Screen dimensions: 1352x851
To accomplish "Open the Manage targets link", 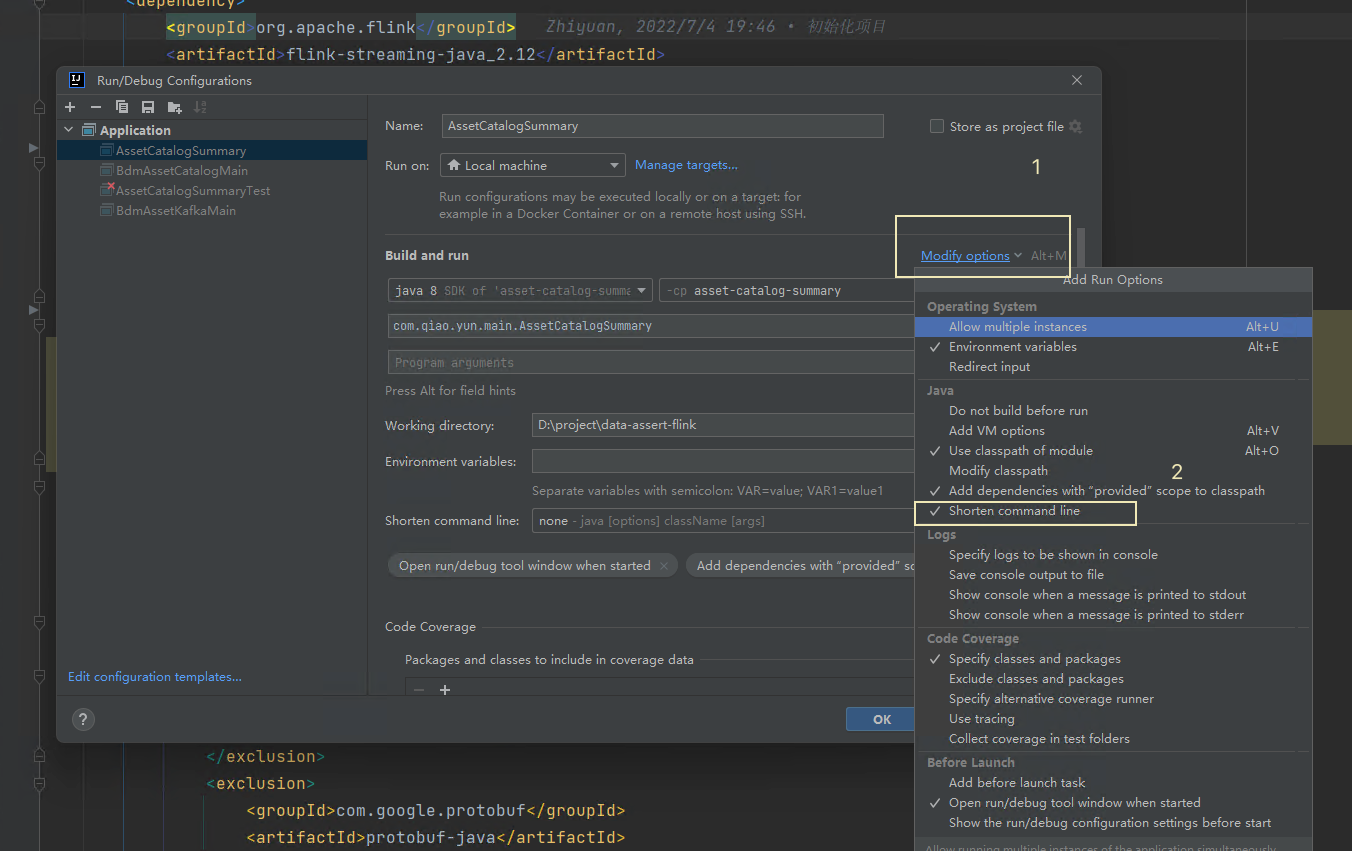I will [686, 164].
